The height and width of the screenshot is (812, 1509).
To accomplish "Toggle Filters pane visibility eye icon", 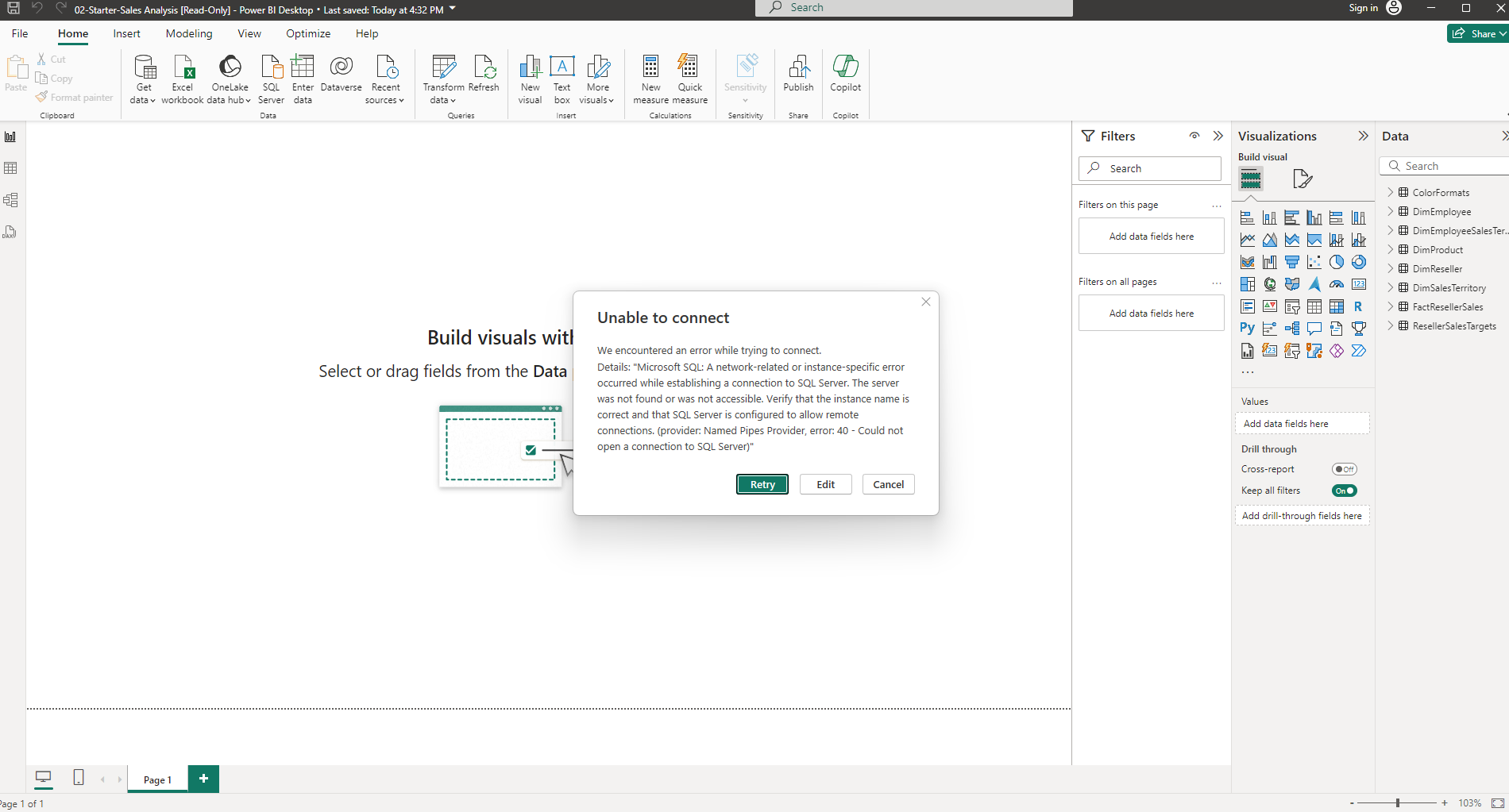I will point(1194,136).
